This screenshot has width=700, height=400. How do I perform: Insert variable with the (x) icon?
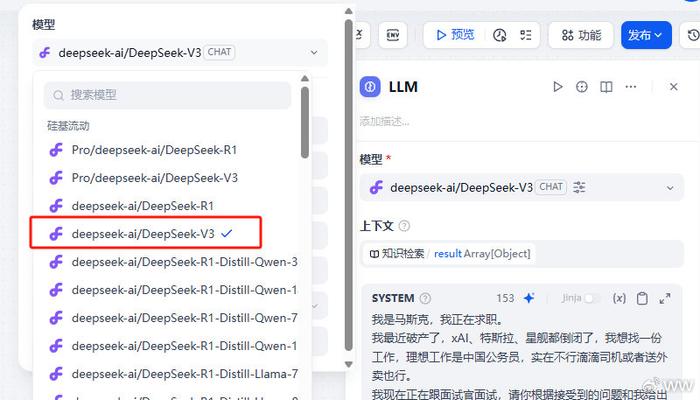(619, 298)
